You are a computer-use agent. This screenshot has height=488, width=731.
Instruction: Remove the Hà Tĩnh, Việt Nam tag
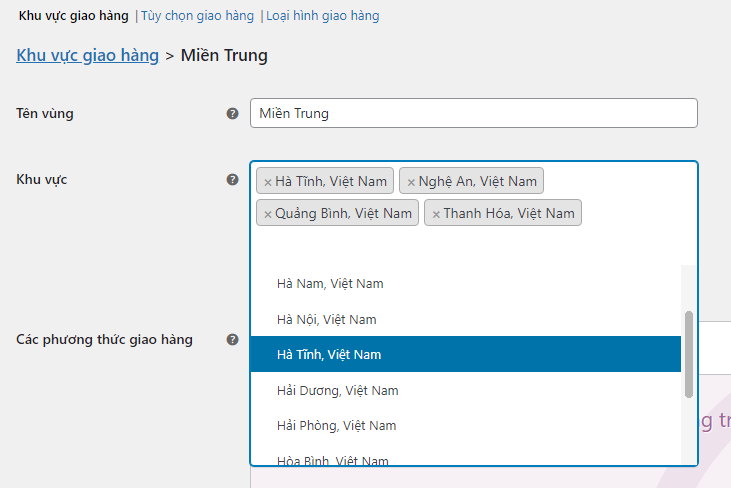click(x=267, y=182)
